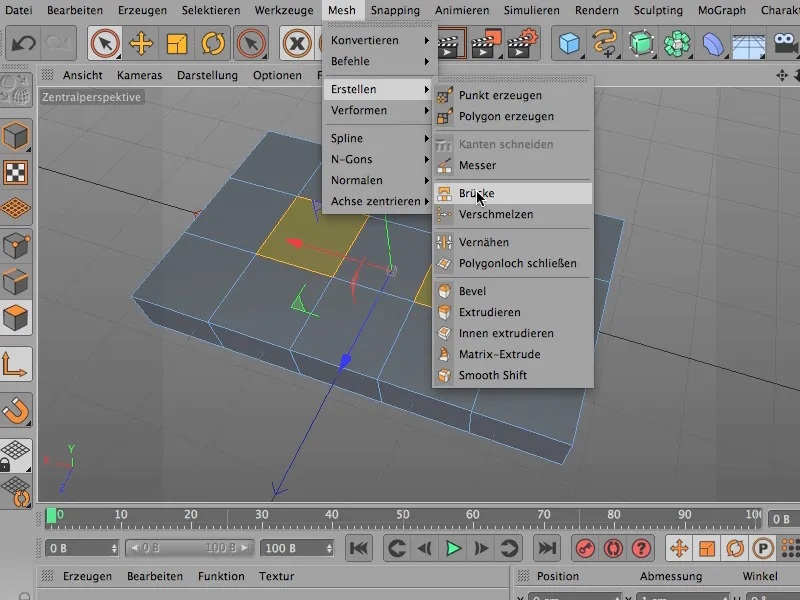Choose Extrudieren from submenu
Viewport: 800px width, 600px height.
(513, 312)
